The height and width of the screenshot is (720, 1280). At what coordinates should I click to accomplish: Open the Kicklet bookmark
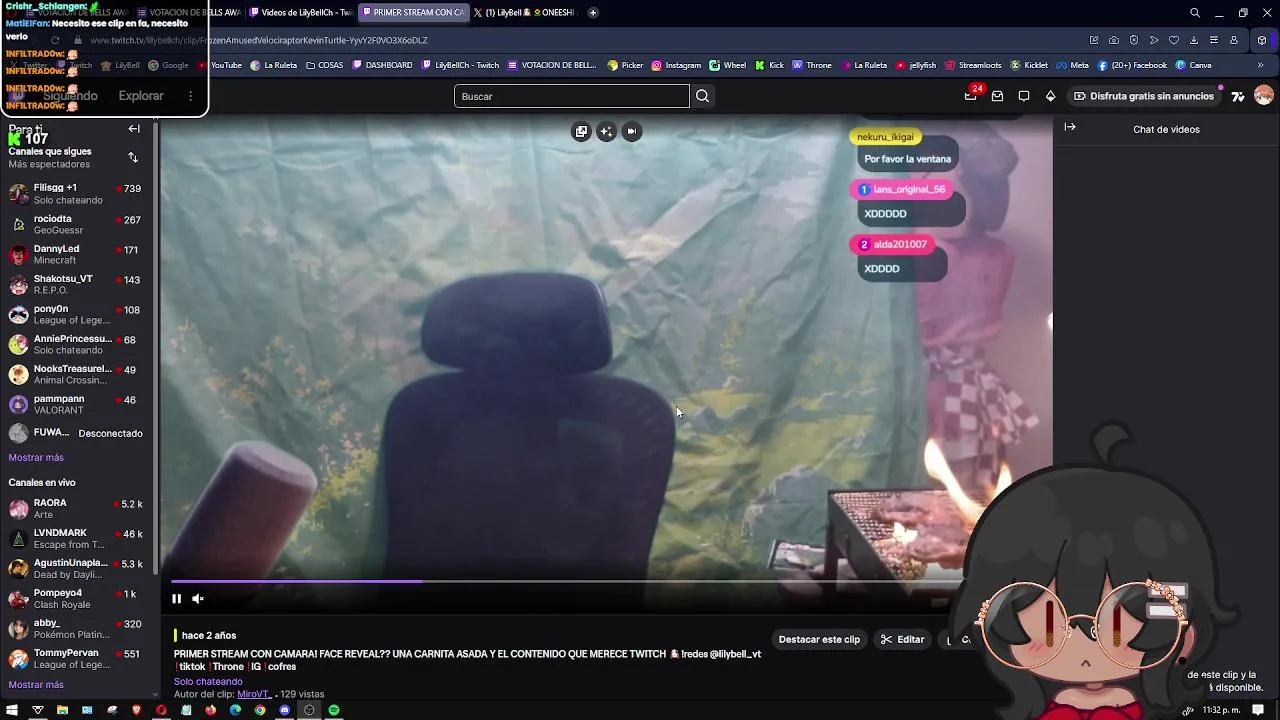pyautogui.click(x=1029, y=65)
